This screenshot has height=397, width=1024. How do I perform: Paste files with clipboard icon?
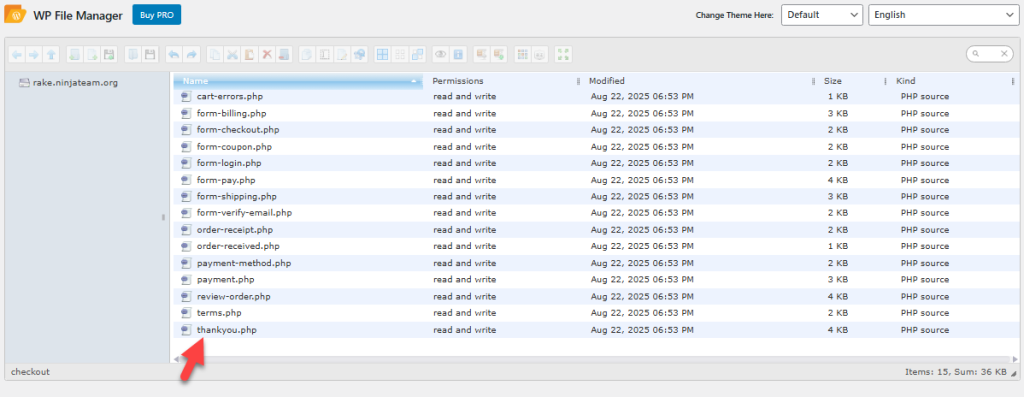249,54
